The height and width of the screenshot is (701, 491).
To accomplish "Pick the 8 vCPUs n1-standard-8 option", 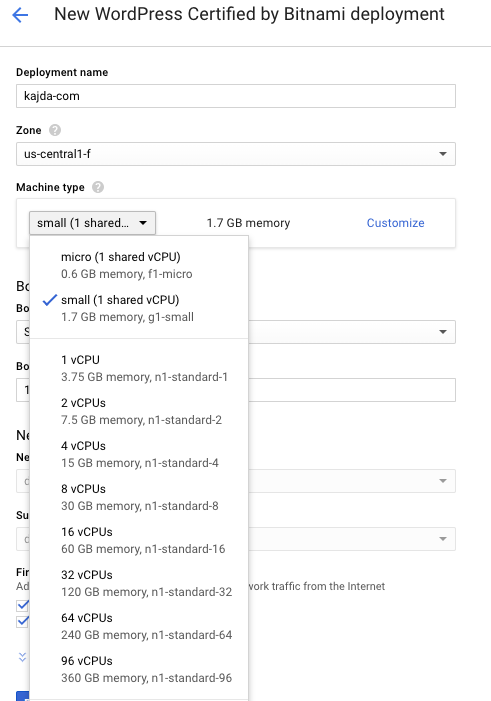I will click(139, 497).
